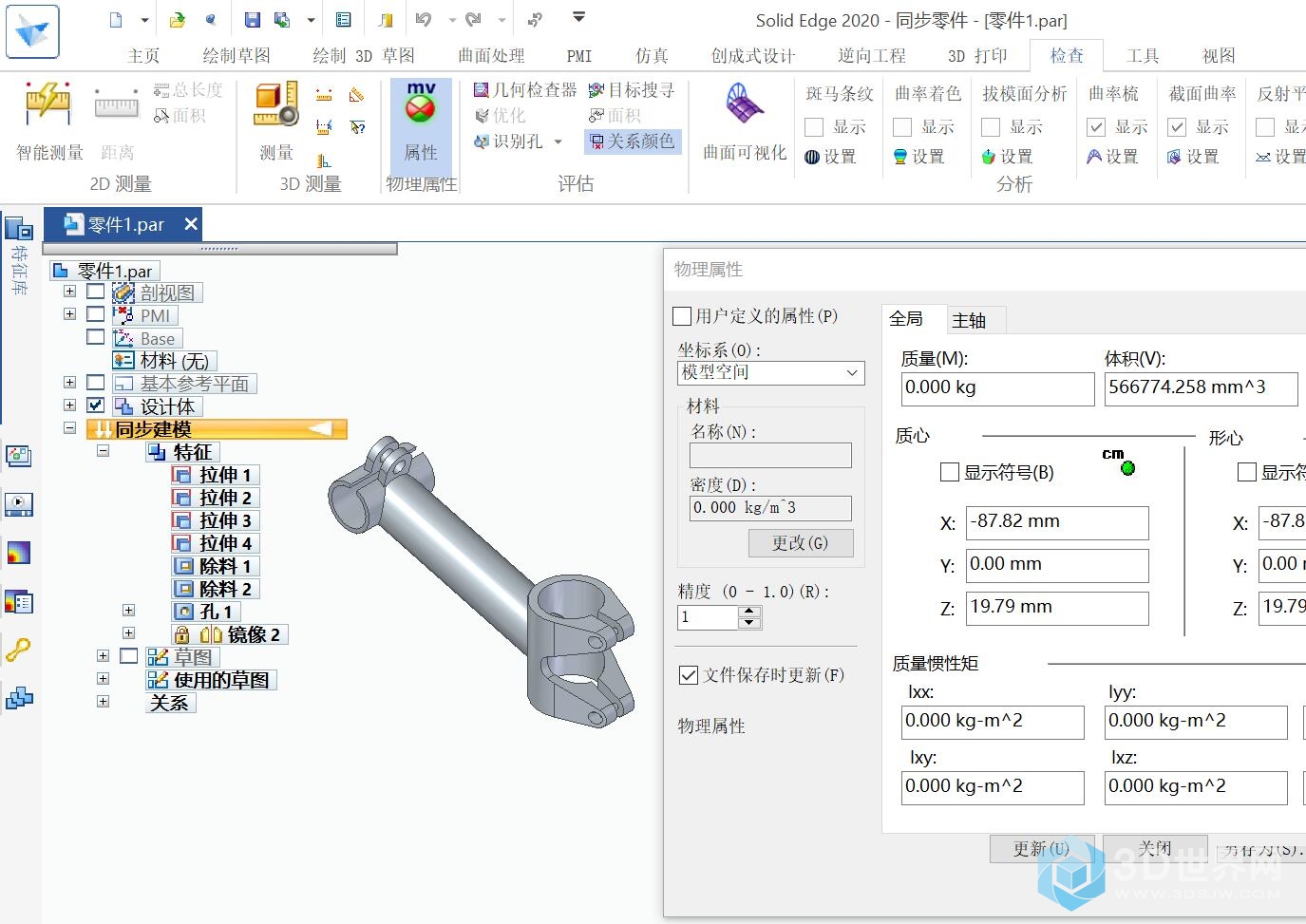Click the assembly blocks icon in sidebar

[x=19, y=700]
